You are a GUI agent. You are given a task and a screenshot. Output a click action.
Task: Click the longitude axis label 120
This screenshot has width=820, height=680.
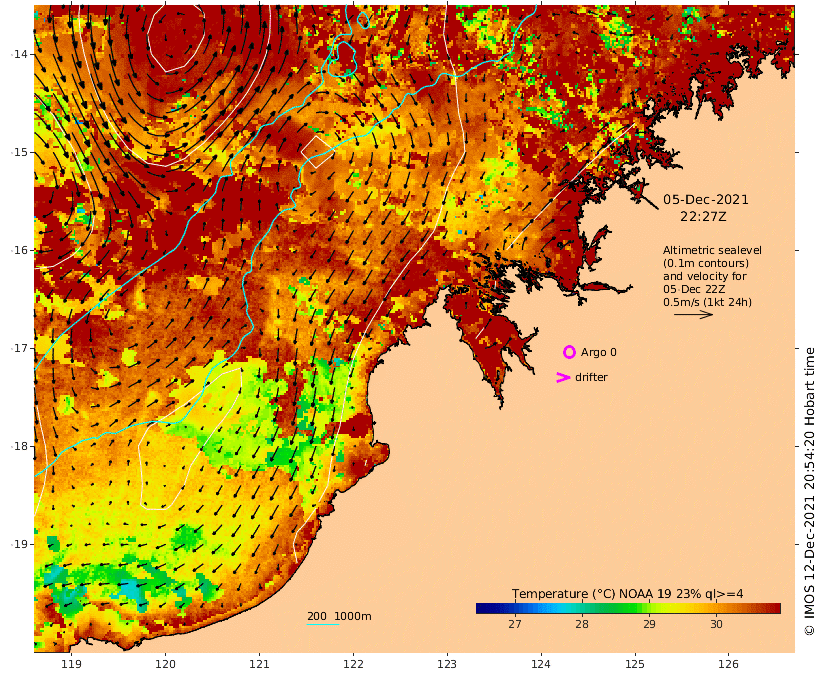(x=165, y=664)
